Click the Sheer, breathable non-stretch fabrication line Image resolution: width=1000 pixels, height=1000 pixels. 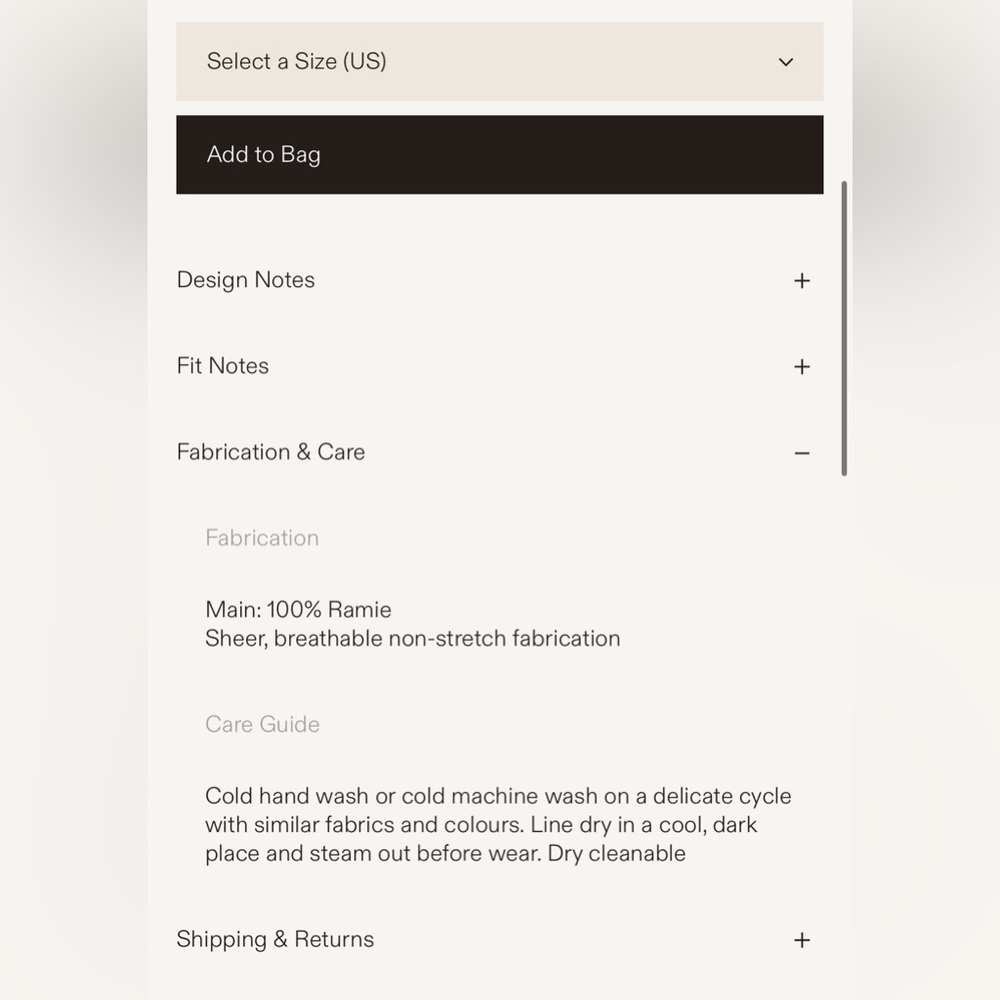(413, 638)
